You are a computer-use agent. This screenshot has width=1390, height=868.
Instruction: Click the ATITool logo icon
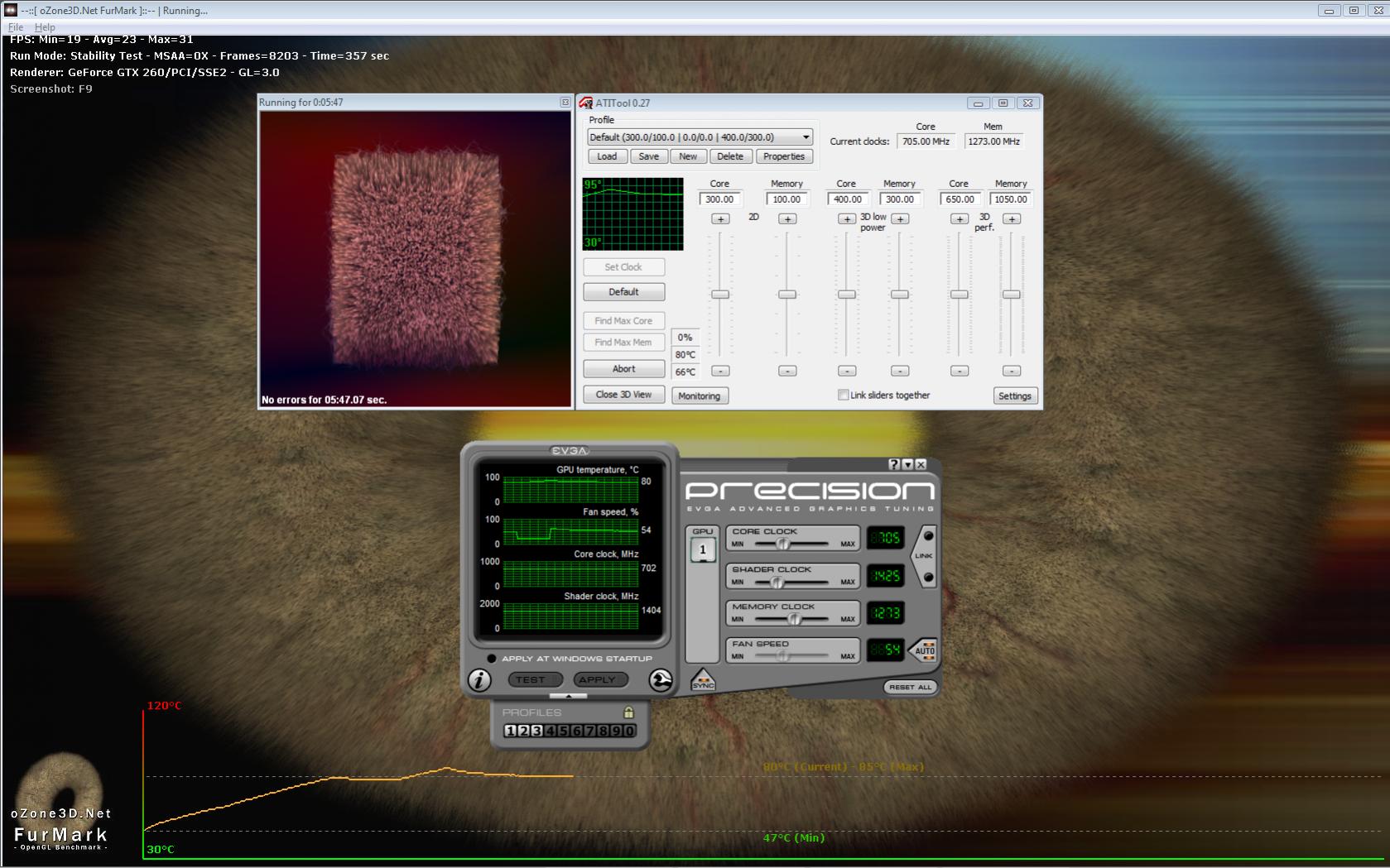tap(585, 103)
